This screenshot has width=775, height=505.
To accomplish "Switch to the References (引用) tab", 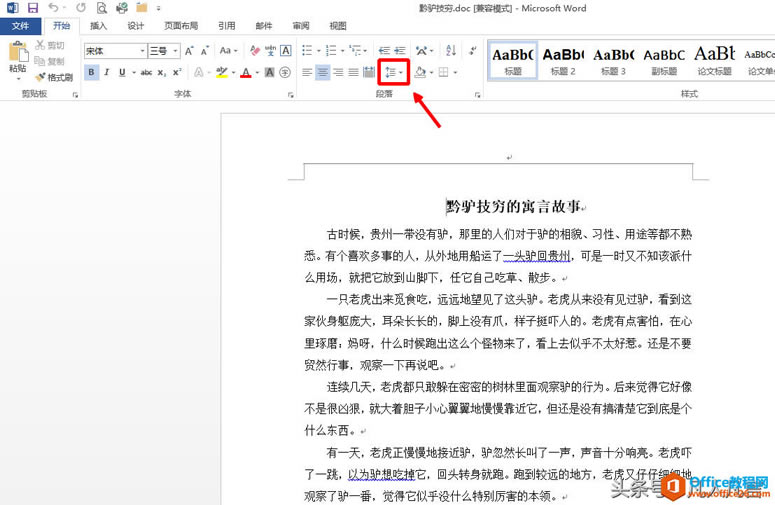I will [x=227, y=26].
